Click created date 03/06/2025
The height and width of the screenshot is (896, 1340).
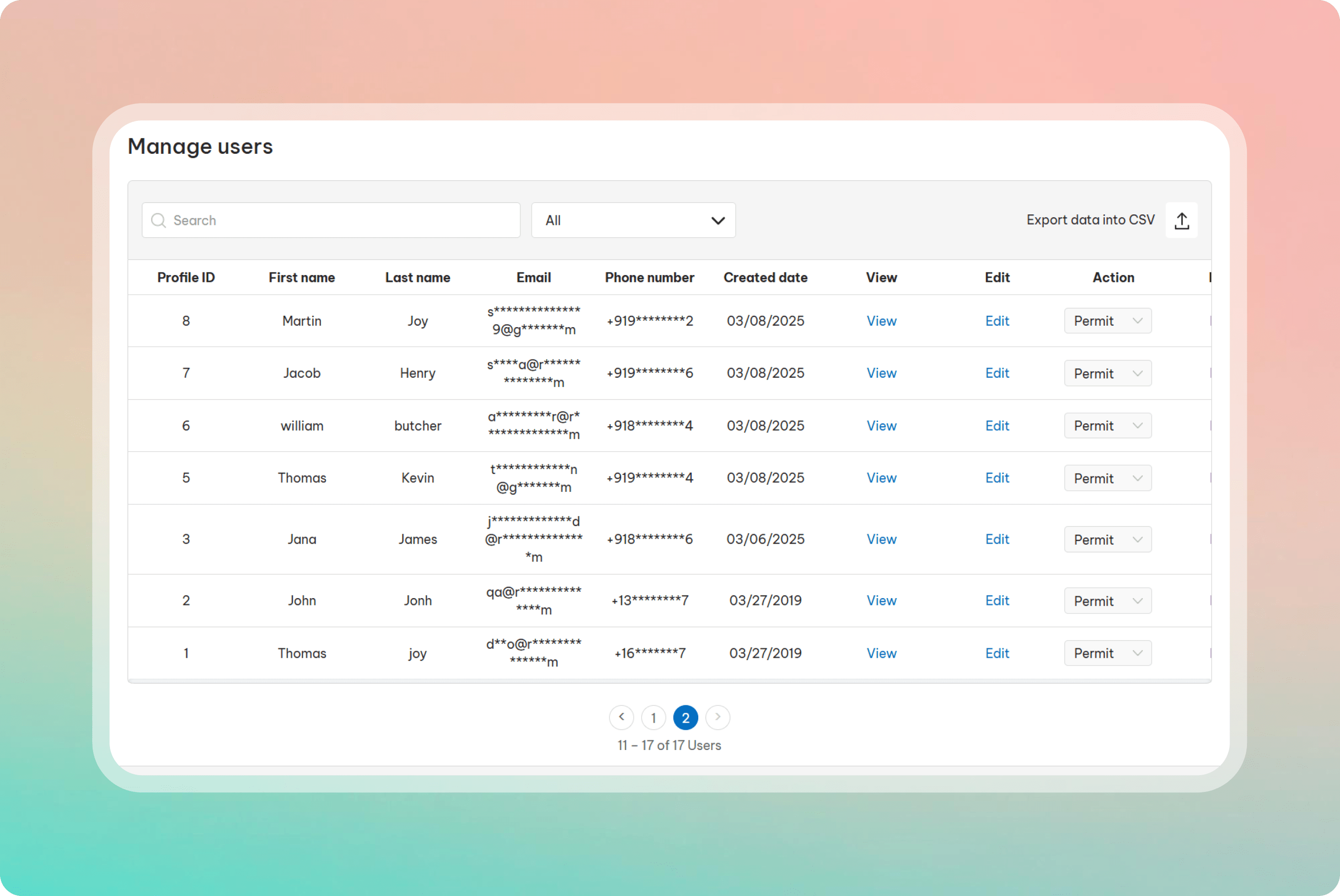[x=765, y=539]
